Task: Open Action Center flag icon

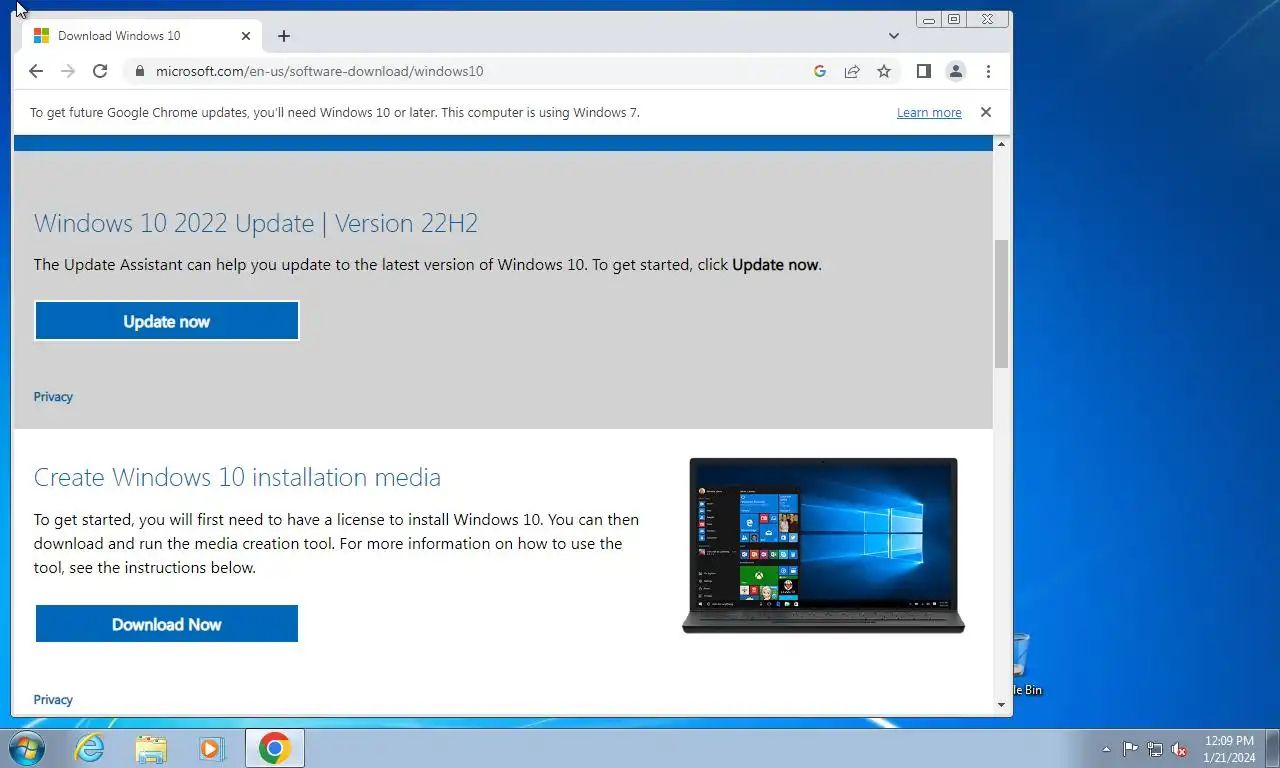Action: (1130, 749)
